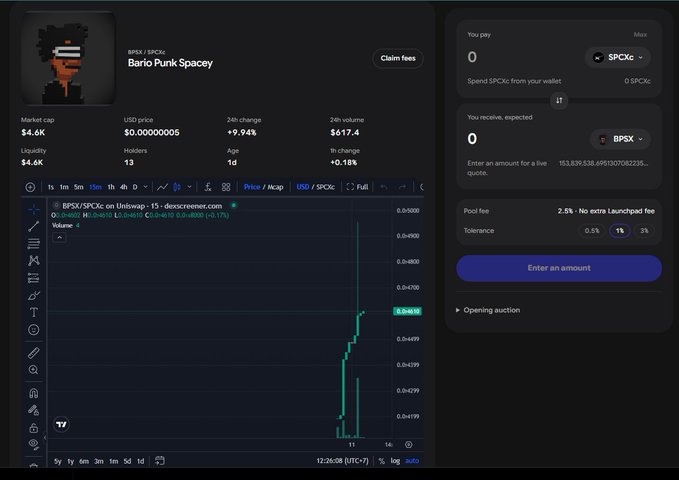The width and height of the screenshot is (679, 480).
Task: Toggle magnet mode for drawings
Action: [x=33, y=393]
